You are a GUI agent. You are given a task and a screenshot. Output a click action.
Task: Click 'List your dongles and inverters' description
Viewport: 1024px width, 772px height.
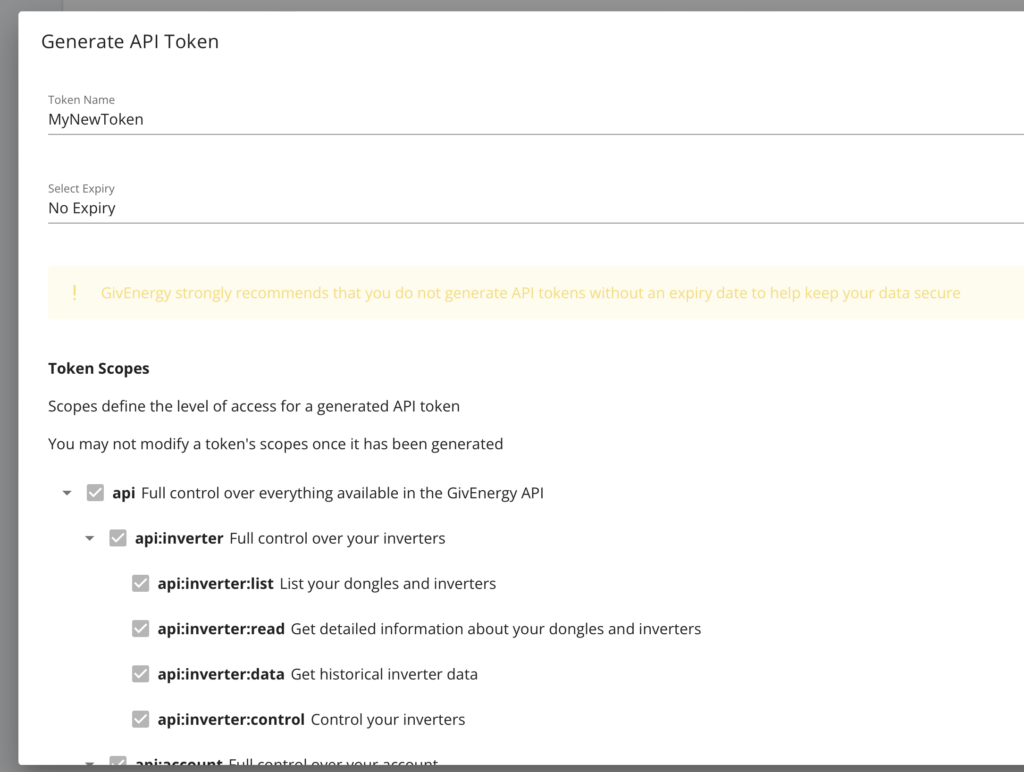pyautogui.click(x=388, y=583)
